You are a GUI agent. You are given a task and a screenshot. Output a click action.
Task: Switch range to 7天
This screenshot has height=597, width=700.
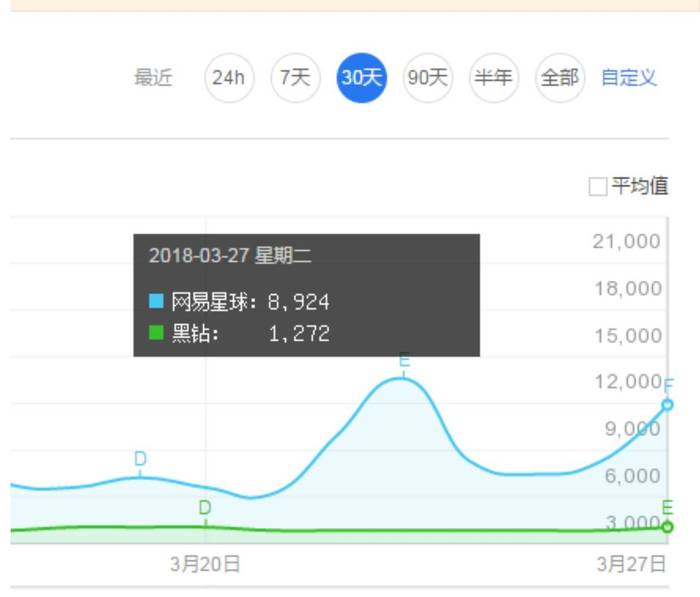(x=294, y=78)
